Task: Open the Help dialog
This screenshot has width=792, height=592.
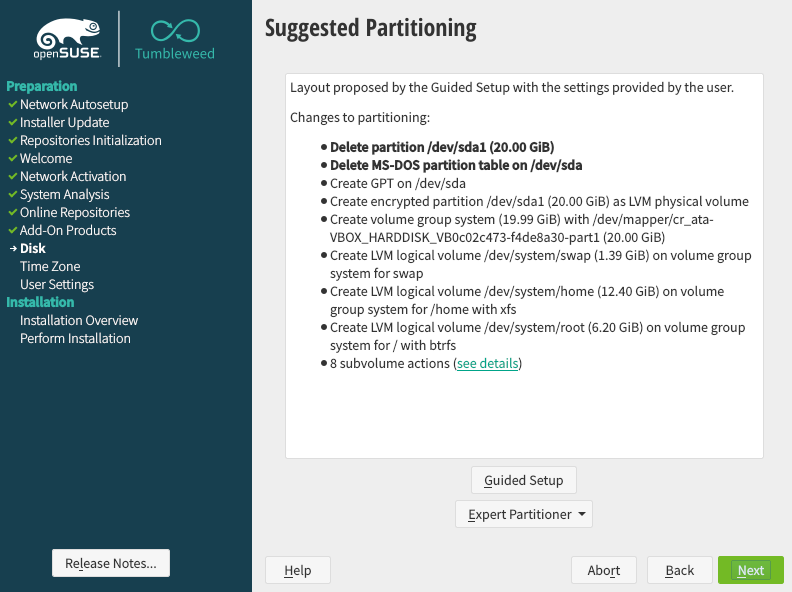Action: pyautogui.click(x=298, y=570)
